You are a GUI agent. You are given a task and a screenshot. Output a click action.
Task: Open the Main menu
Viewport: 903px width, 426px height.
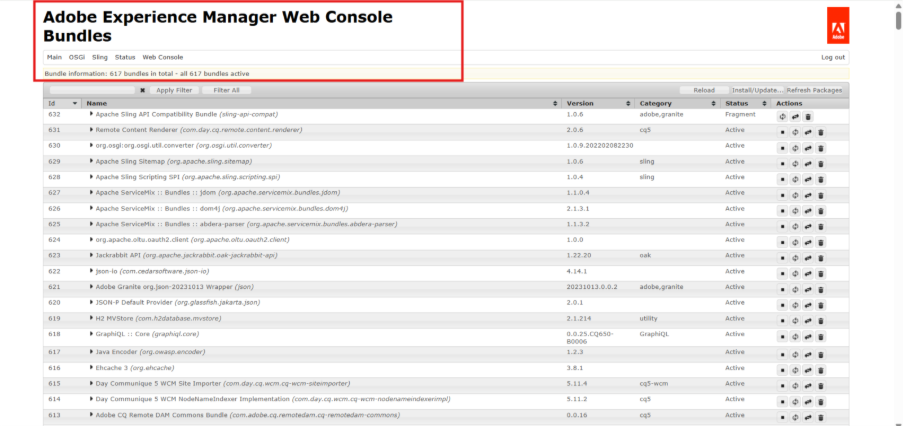click(x=54, y=57)
